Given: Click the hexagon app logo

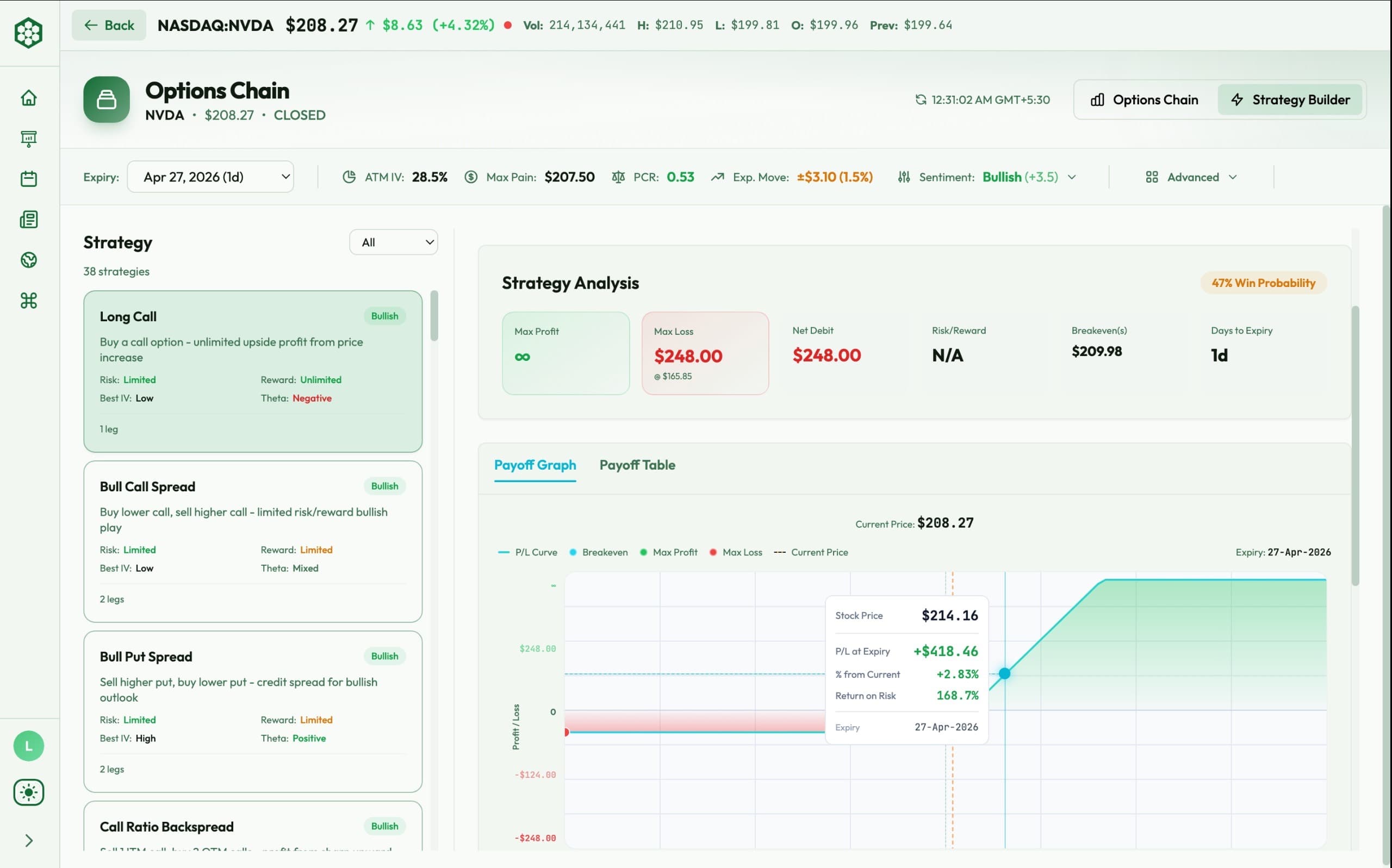Looking at the screenshot, I should point(28,33).
